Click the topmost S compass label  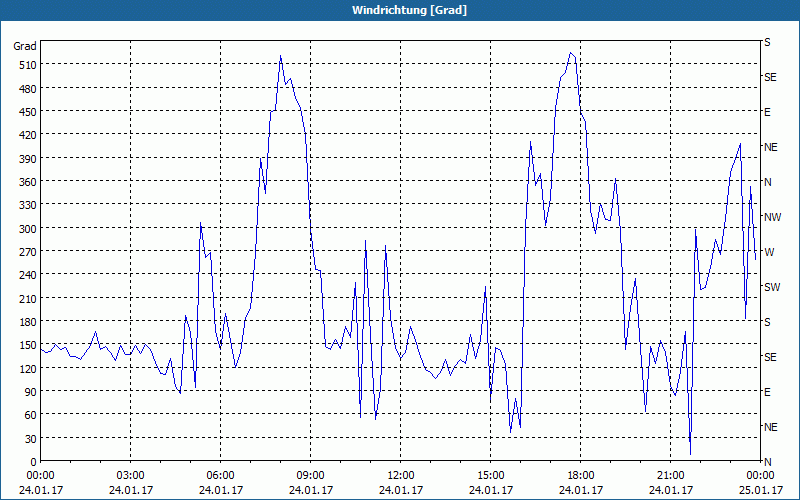click(767, 42)
